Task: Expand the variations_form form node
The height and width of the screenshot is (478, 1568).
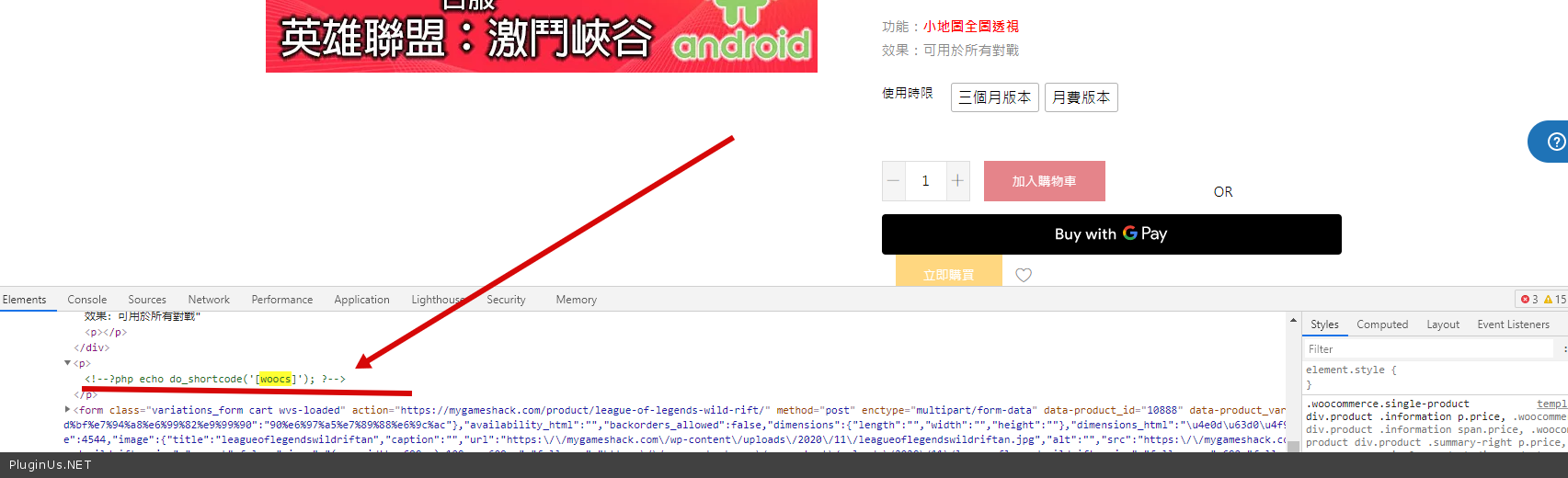Action: point(67,410)
